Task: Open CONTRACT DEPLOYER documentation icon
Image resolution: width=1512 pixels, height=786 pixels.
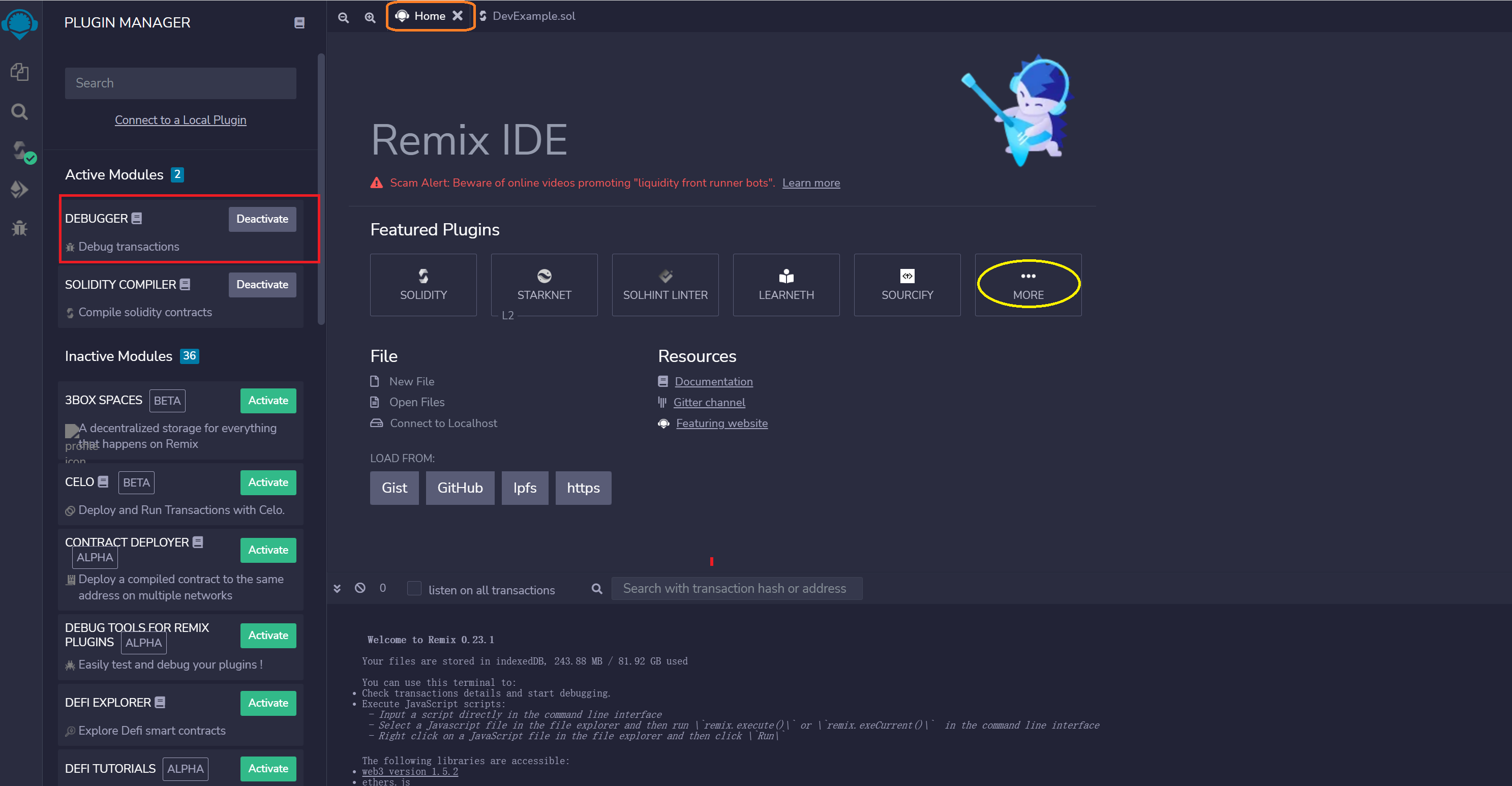Action: point(198,542)
